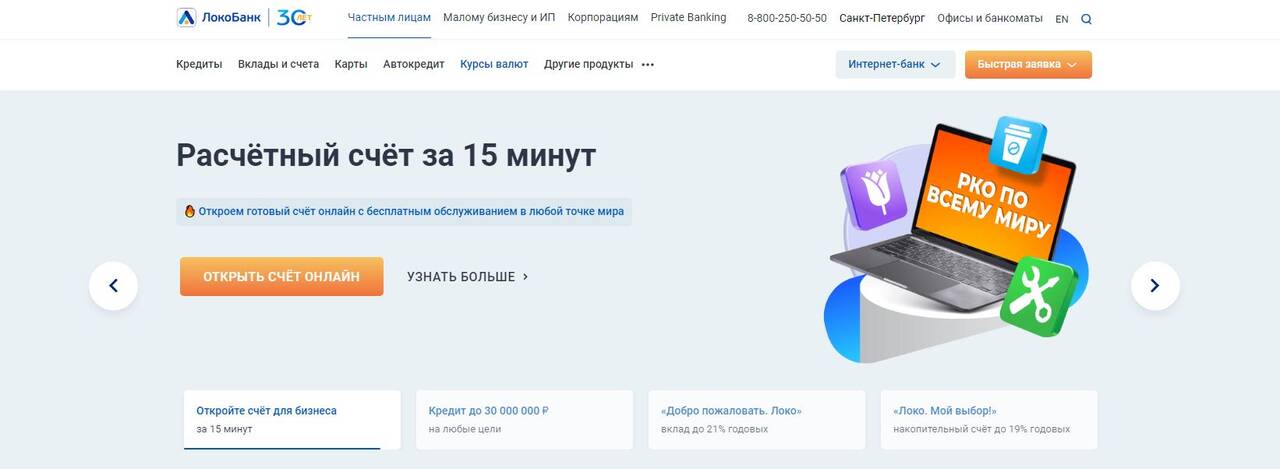Open the Другие продукты menu

point(588,64)
